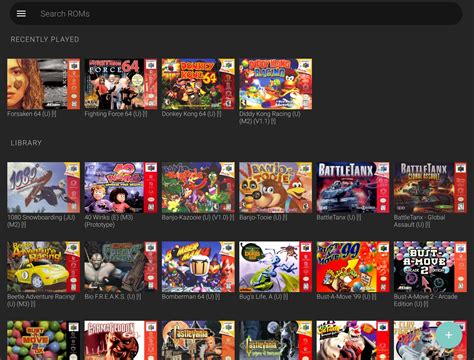Screen dimensions: 474x360
Task: Click the 'Forsaken 64 (U)' title
Action: coord(32,114)
